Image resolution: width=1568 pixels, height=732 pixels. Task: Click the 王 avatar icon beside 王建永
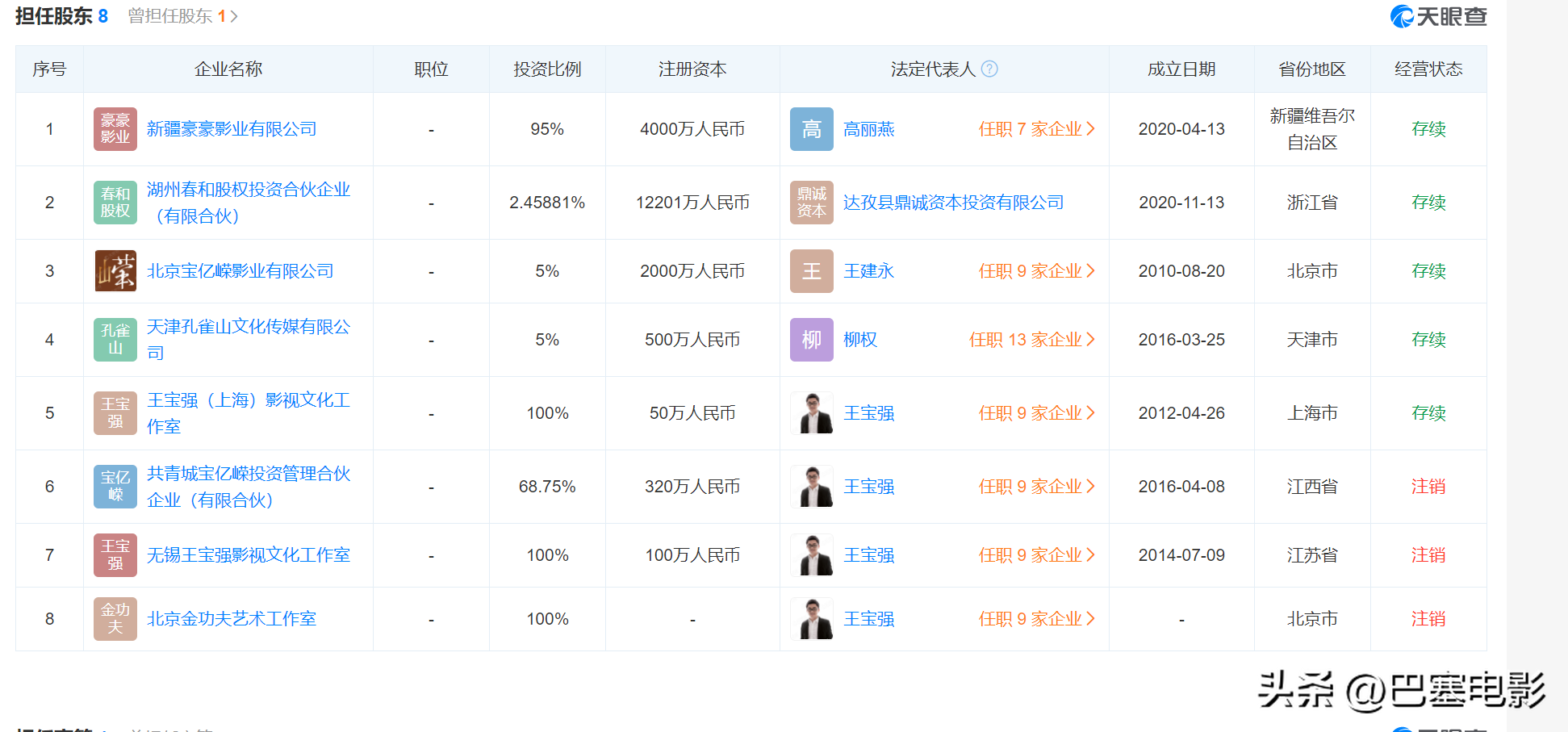pos(812,271)
